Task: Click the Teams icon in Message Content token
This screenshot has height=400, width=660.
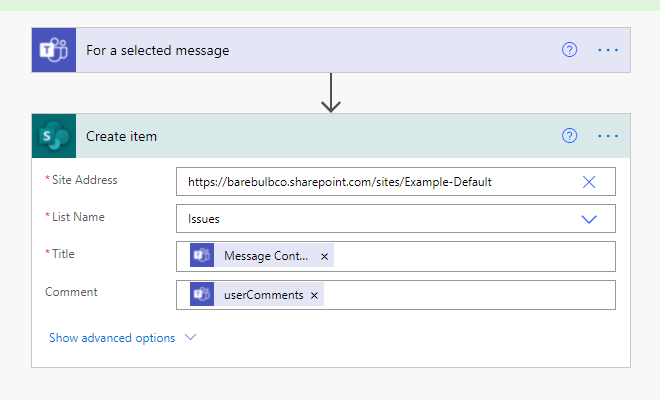Action: point(202,257)
